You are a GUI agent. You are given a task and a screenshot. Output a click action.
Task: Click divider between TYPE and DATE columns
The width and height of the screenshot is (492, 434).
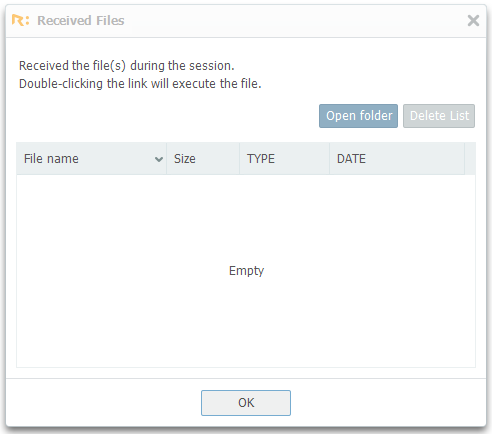coord(329,159)
